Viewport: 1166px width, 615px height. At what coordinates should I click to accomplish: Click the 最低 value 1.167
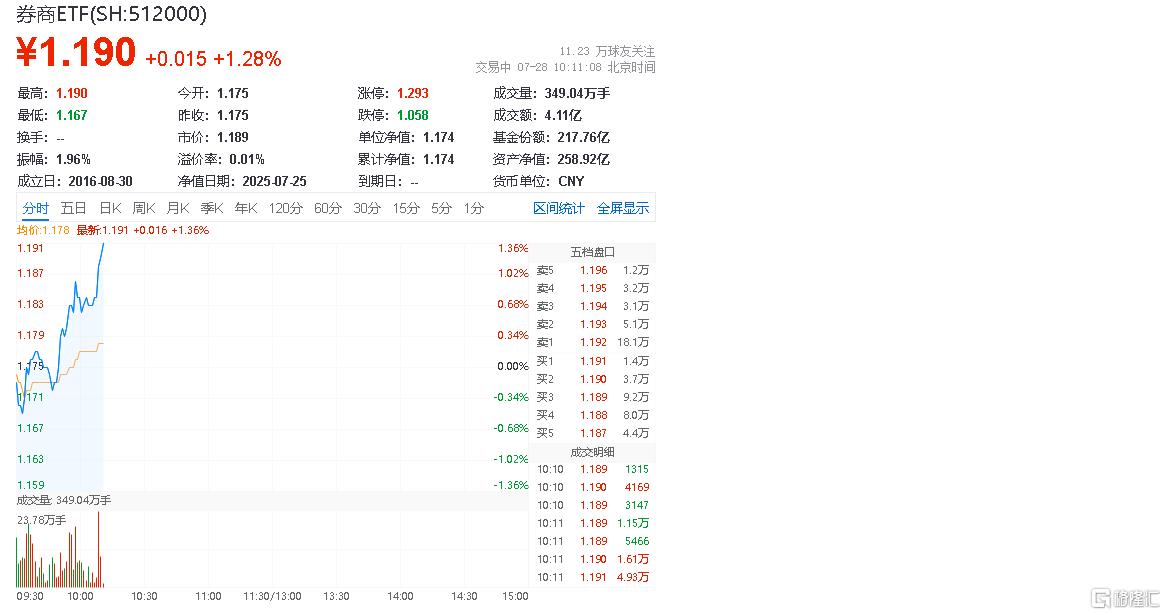point(71,115)
